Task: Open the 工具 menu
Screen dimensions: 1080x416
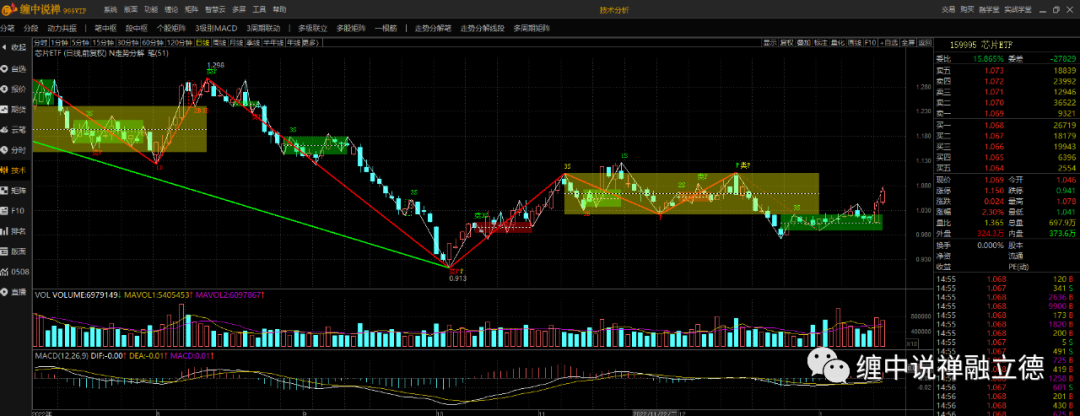Action: tap(260, 10)
